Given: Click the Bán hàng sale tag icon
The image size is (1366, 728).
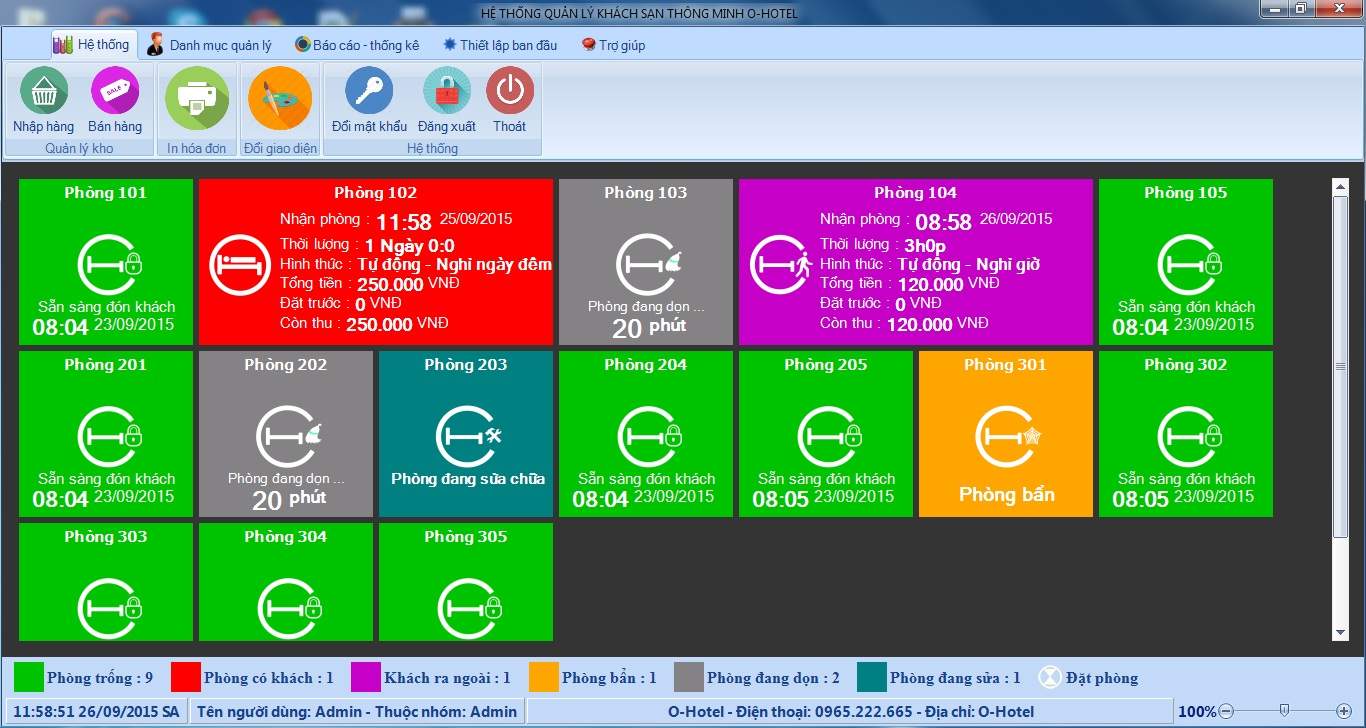Looking at the screenshot, I should [x=115, y=92].
